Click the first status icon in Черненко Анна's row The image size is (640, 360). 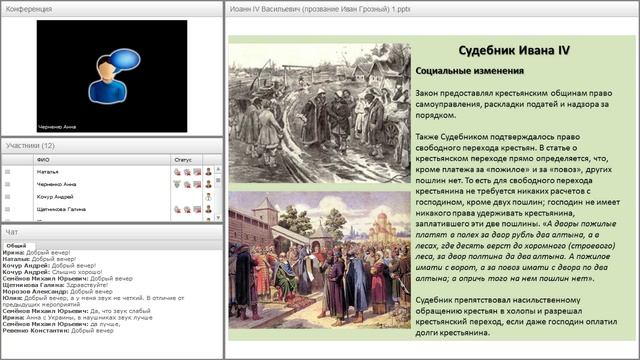coord(177,184)
